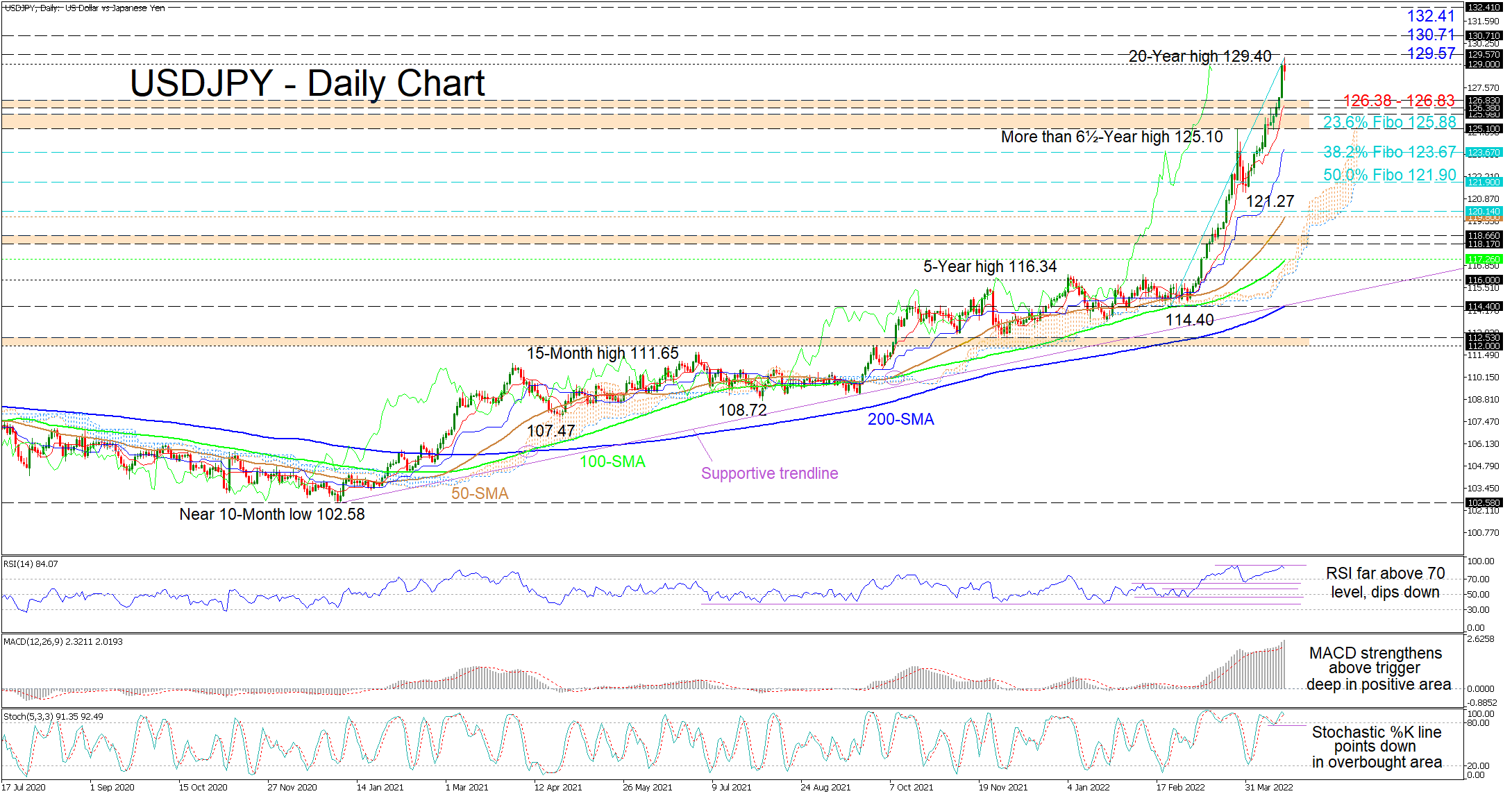
Task: Click the 132.410 price axis tag
Action: pos(1483,7)
